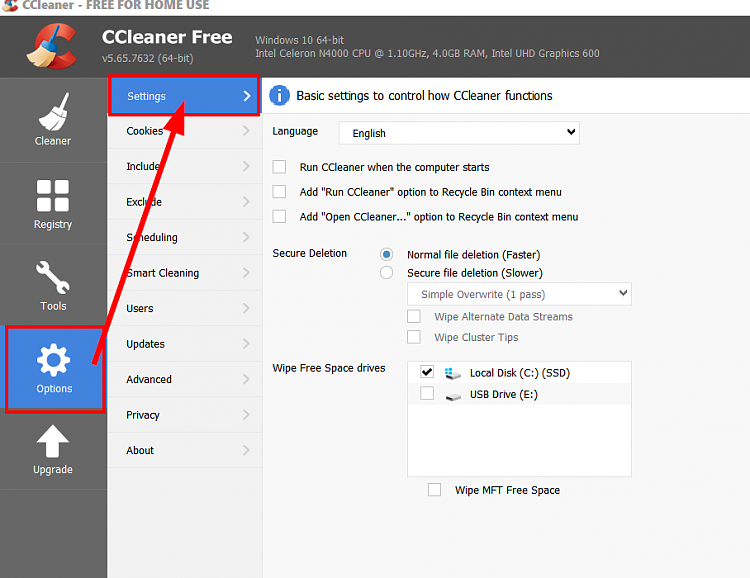
Task: Enable Wipe MFT Free Space checkbox
Action: click(x=434, y=489)
